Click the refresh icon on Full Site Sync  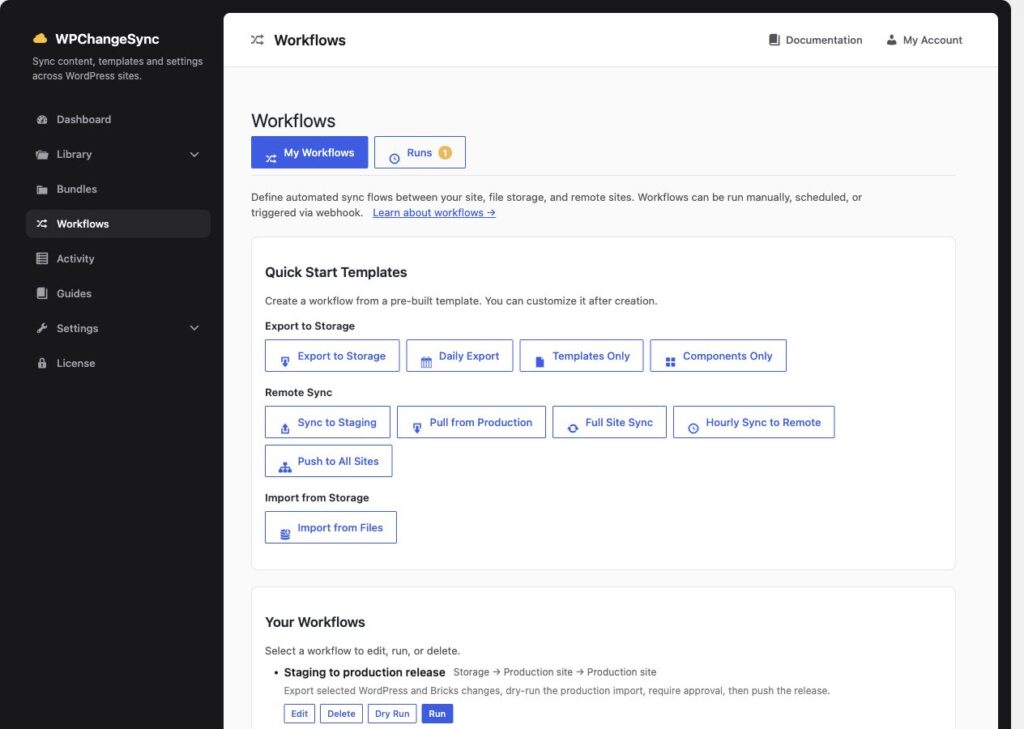[x=573, y=428]
